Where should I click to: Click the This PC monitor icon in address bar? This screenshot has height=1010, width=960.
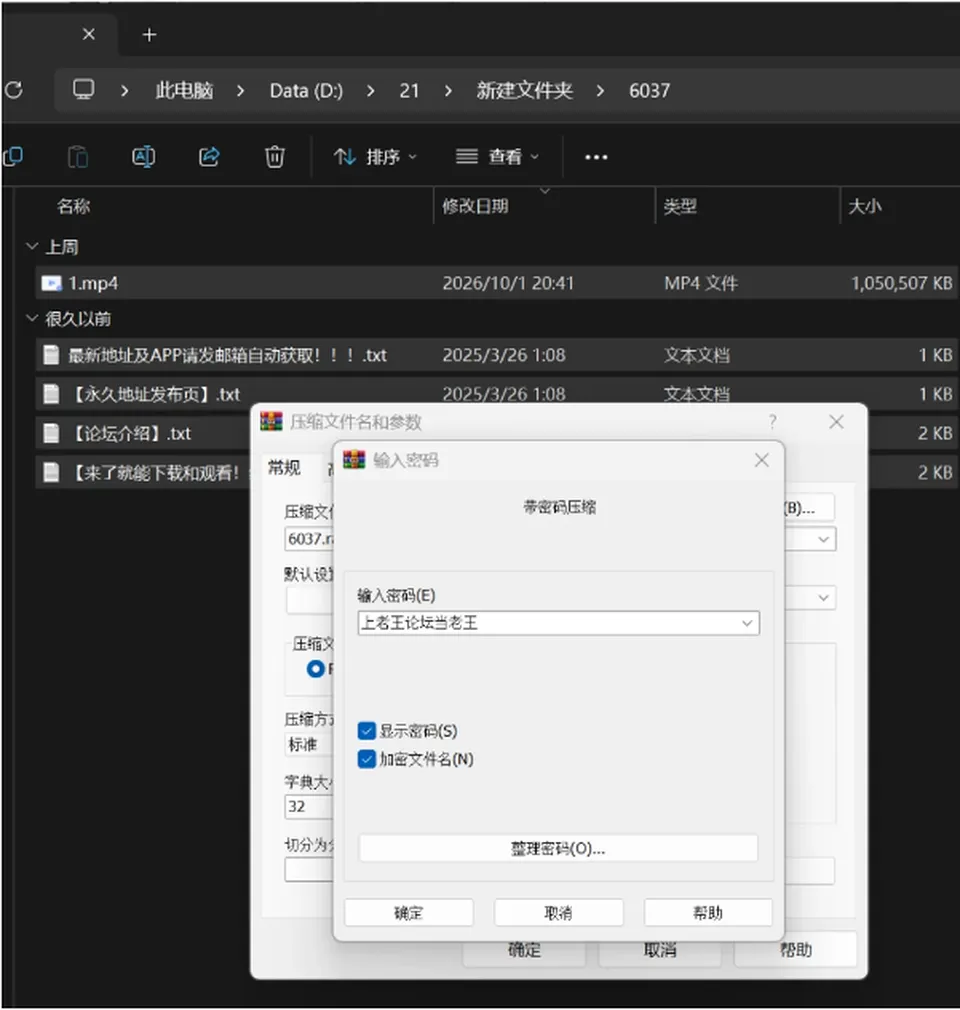click(83, 90)
